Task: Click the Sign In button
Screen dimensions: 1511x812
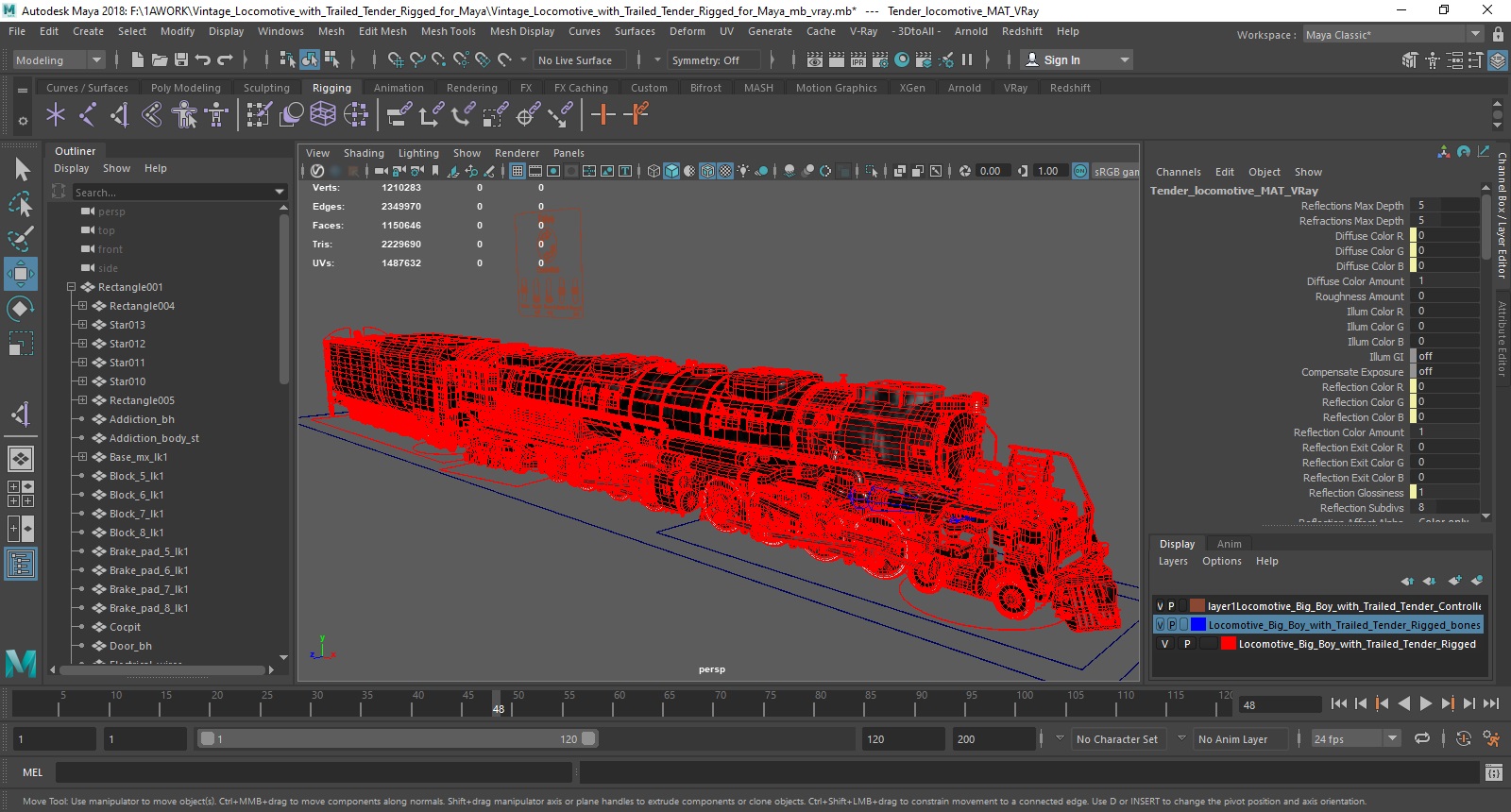Action: tap(1077, 59)
